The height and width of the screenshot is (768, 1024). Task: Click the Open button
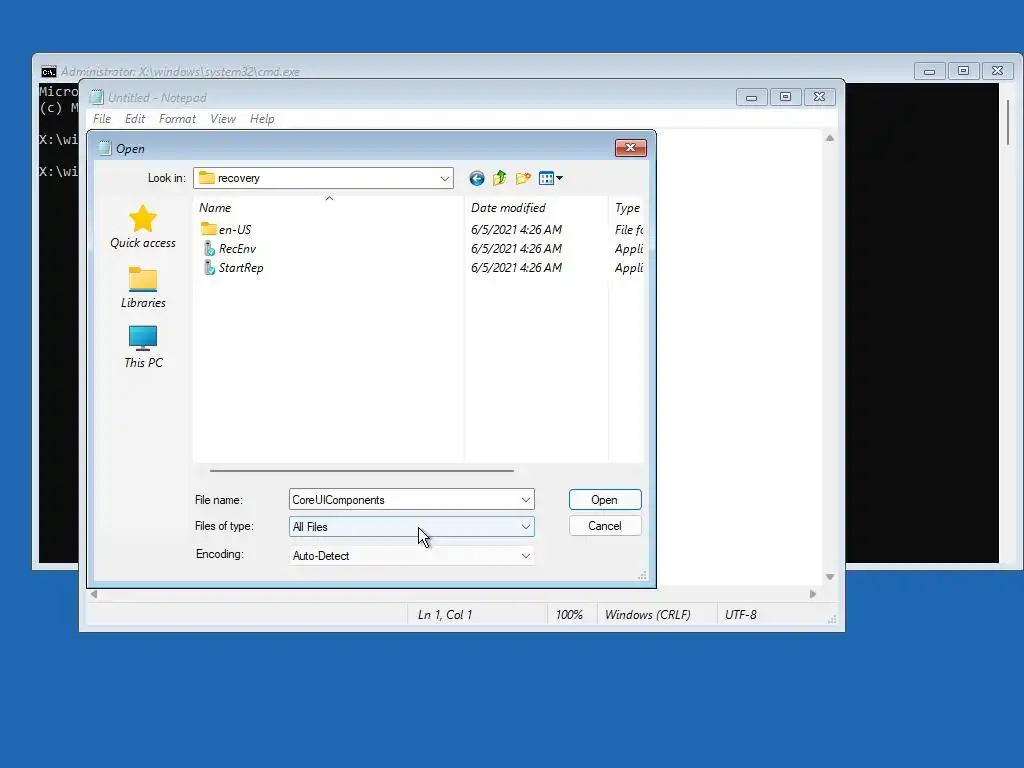point(605,500)
